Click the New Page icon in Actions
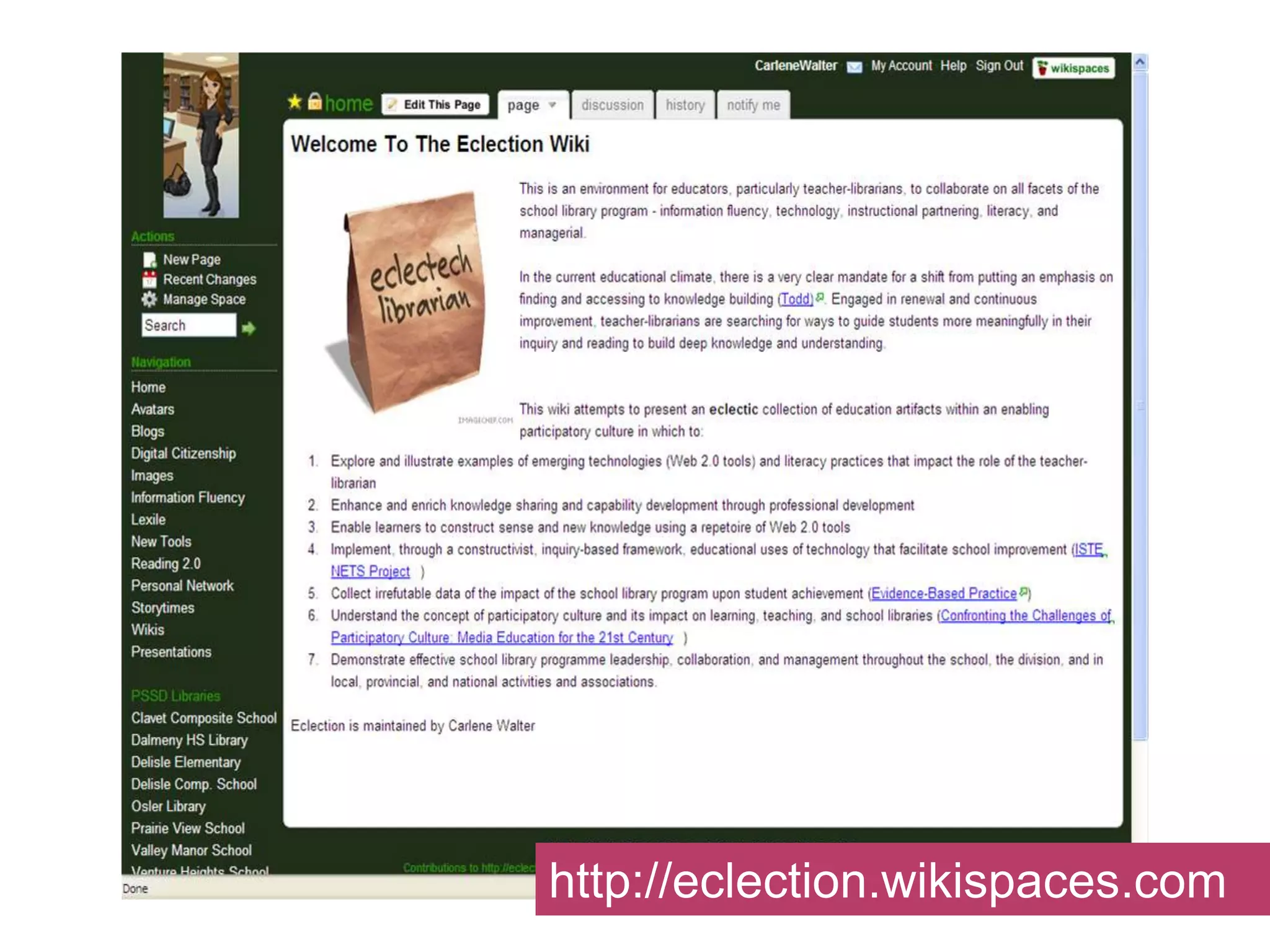The height and width of the screenshot is (952, 1270). 149,260
